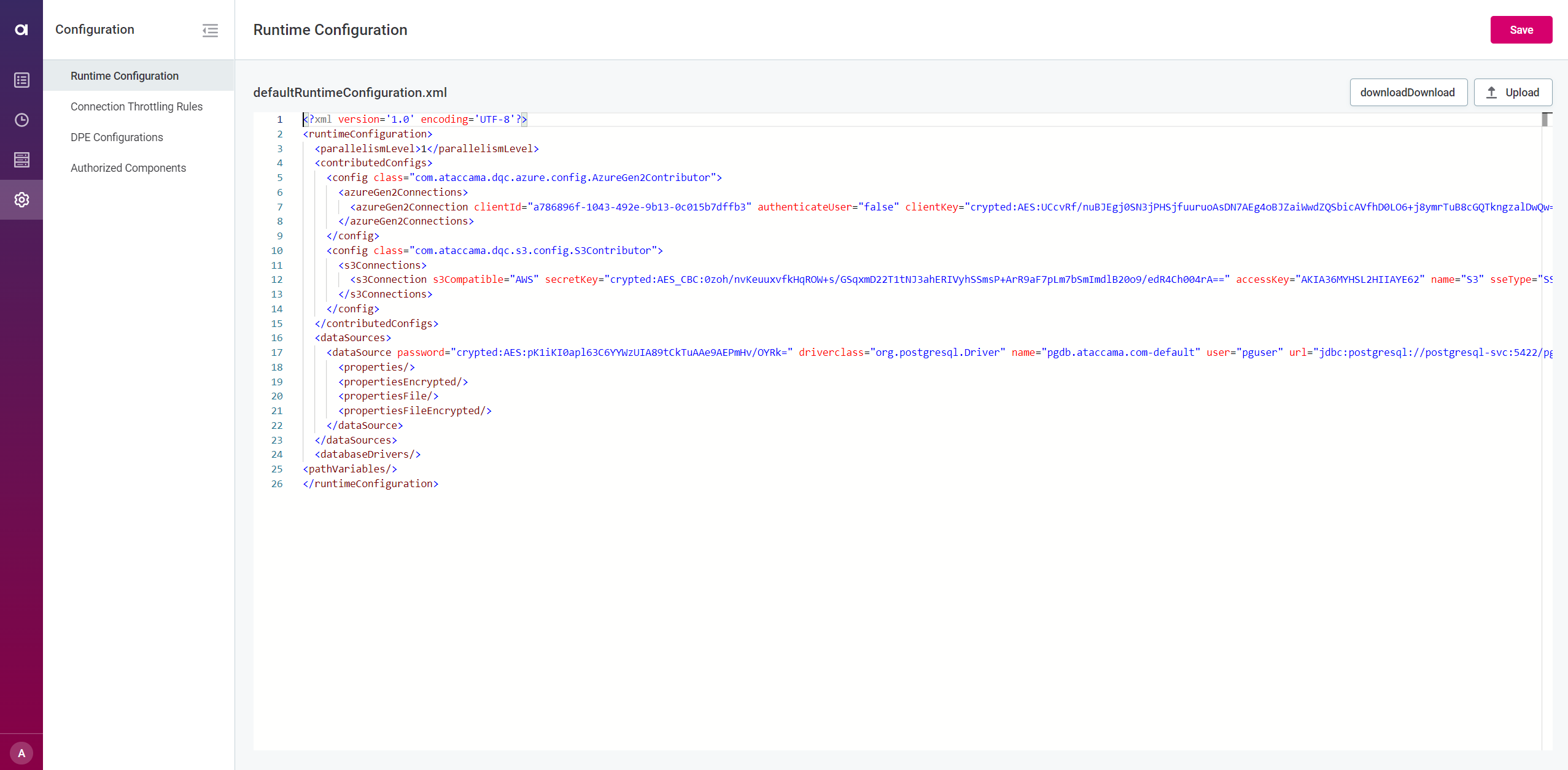Select the clock/history icon in left sidebar

tap(21, 120)
